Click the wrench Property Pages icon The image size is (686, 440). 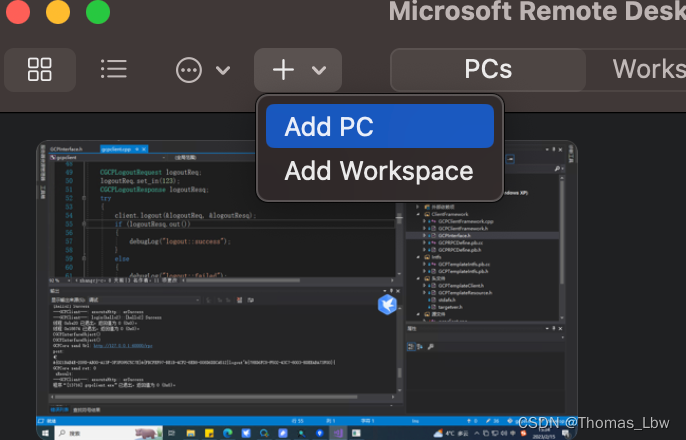[430, 347]
